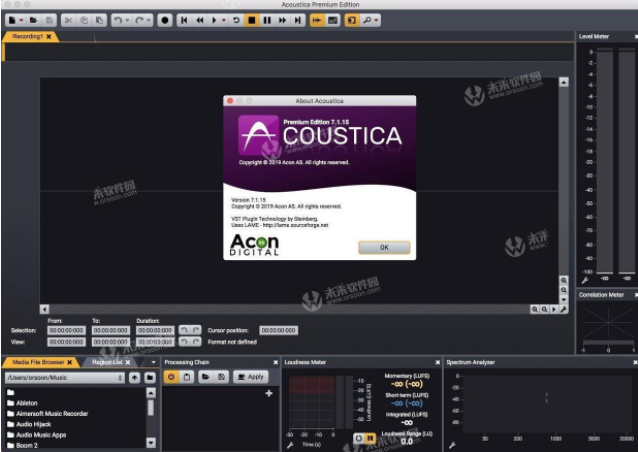
Task: Pause playback in the main toolbar
Action: [267, 20]
